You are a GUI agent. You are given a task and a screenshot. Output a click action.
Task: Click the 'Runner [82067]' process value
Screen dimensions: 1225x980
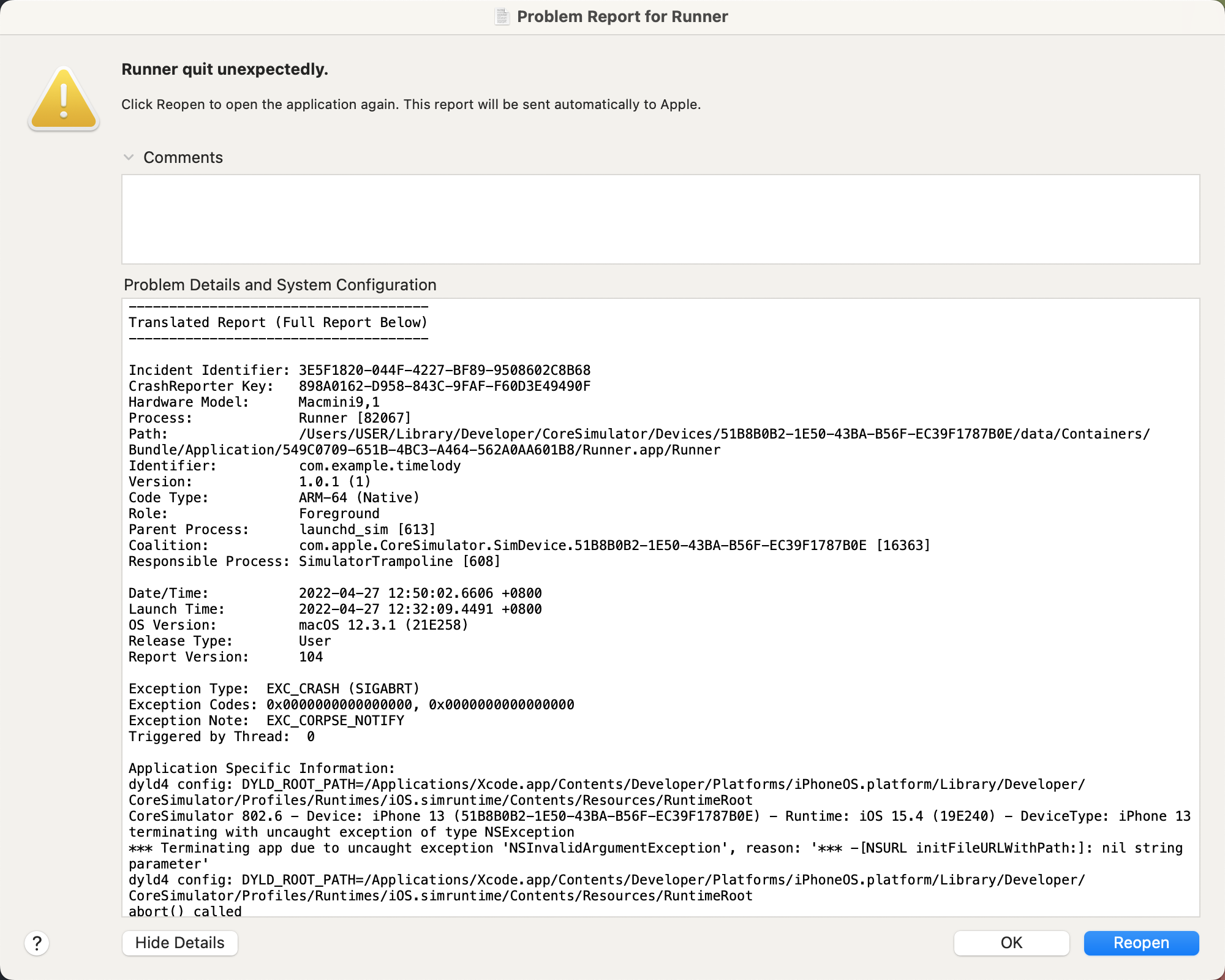click(355, 418)
